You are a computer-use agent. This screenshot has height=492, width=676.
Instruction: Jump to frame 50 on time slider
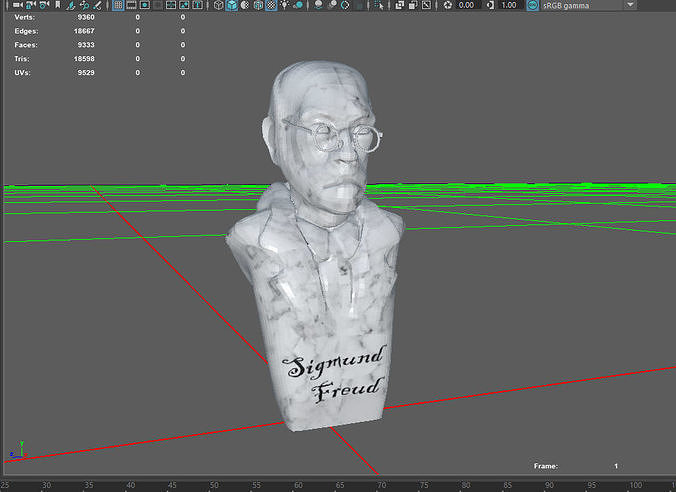(214, 485)
